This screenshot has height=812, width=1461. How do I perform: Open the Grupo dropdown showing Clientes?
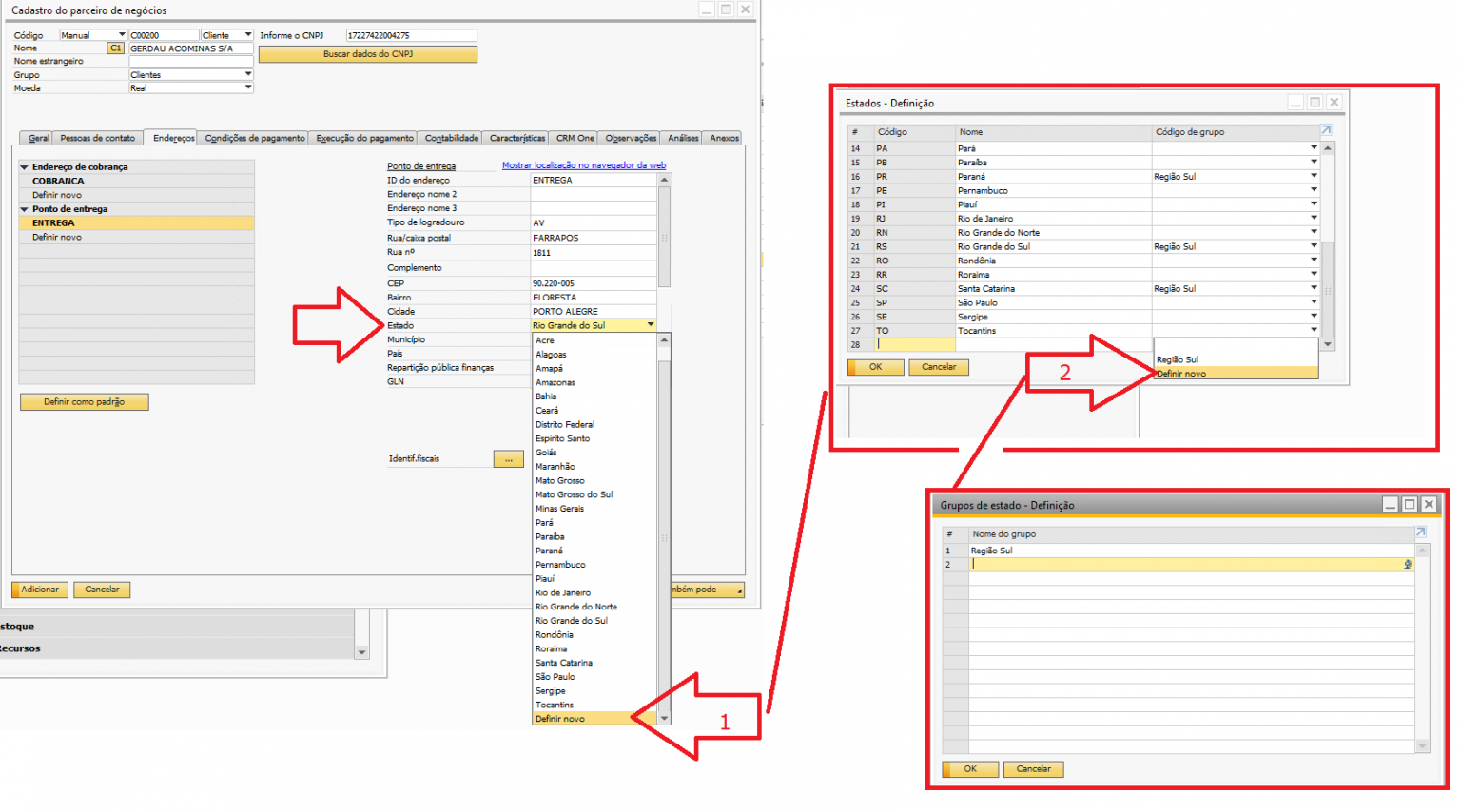point(248,74)
